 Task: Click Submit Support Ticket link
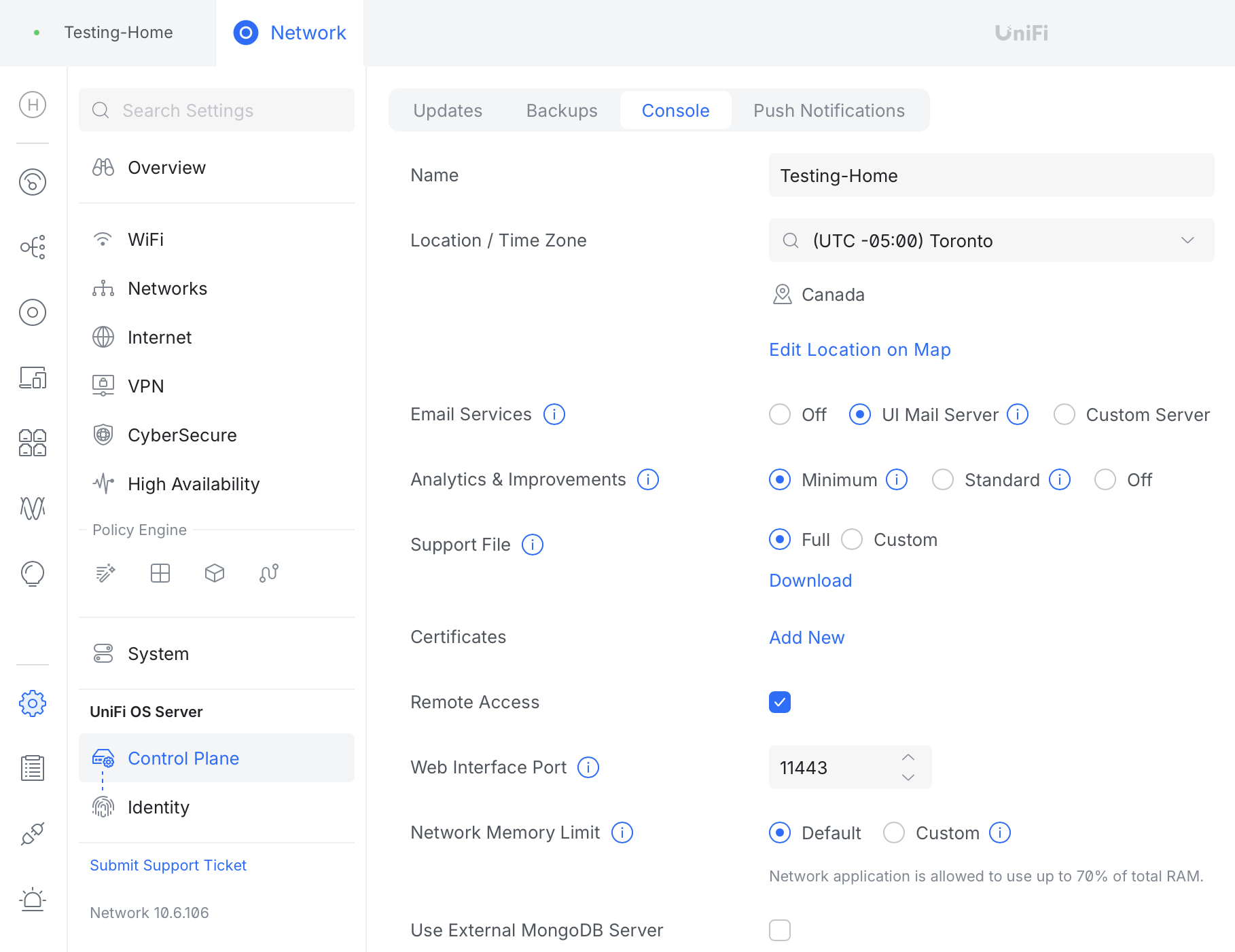click(x=168, y=865)
